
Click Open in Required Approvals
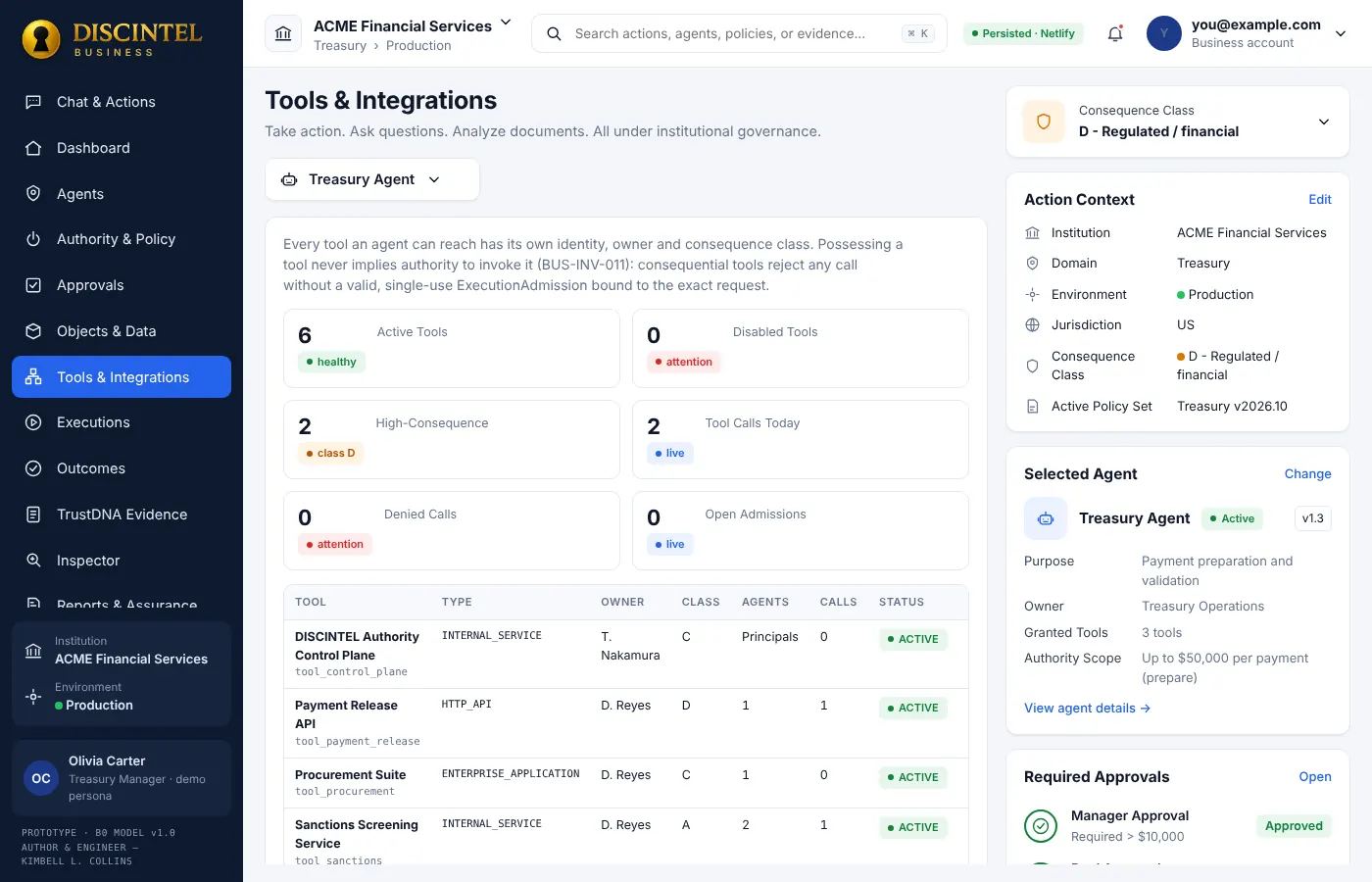point(1315,777)
